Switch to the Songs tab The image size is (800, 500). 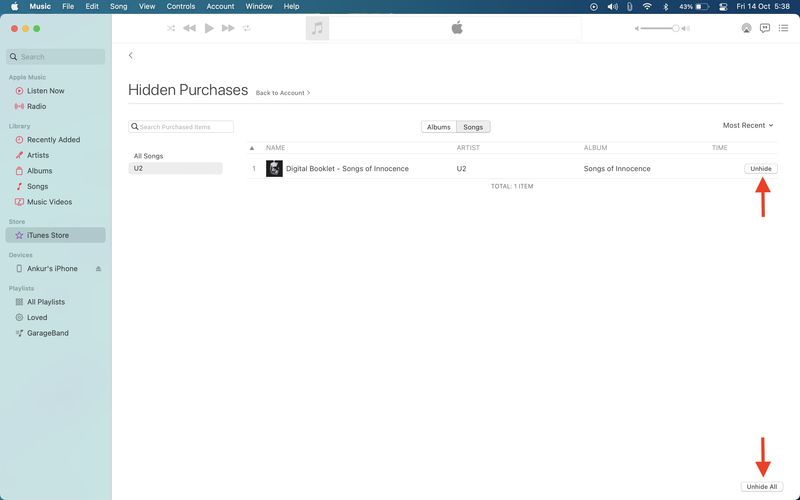click(x=473, y=127)
